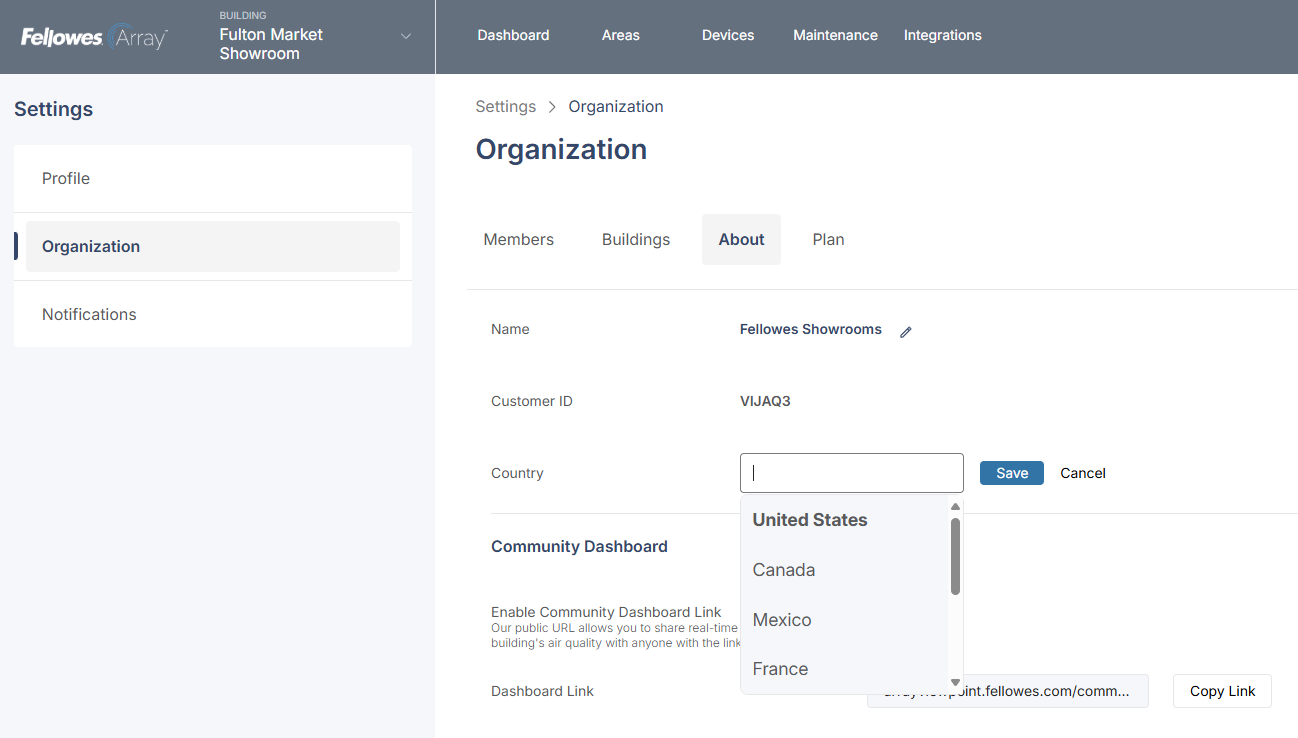This screenshot has height=738, width=1298.
Task: Choose France from country list
Action: pyautogui.click(x=844, y=669)
